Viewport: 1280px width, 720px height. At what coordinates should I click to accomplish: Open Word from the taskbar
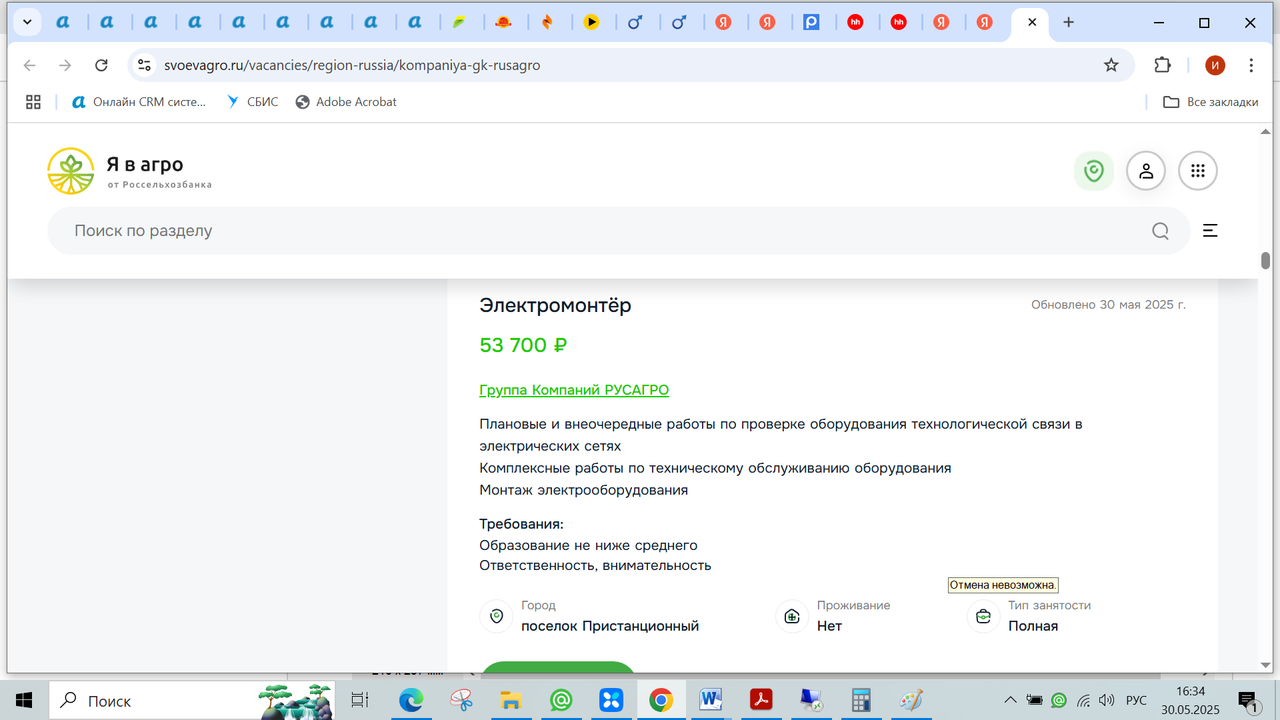click(711, 700)
